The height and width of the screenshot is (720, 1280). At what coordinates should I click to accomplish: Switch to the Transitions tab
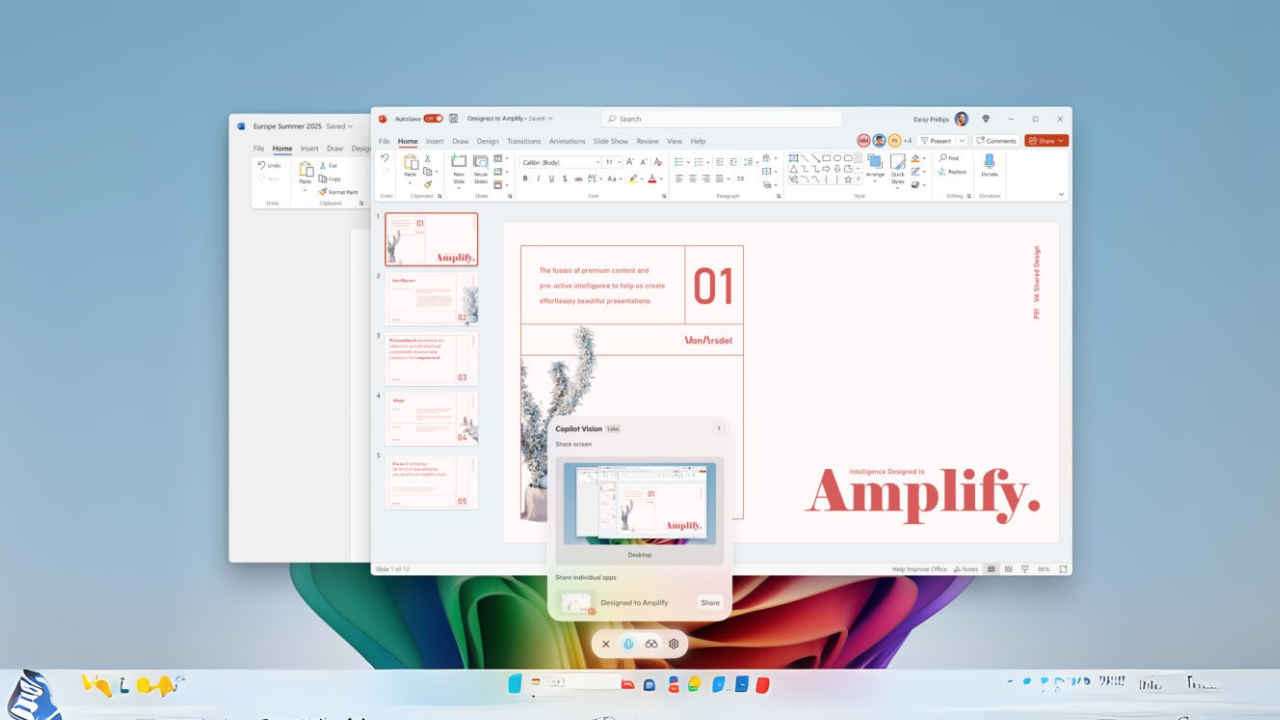pyautogui.click(x=523, y=141)
